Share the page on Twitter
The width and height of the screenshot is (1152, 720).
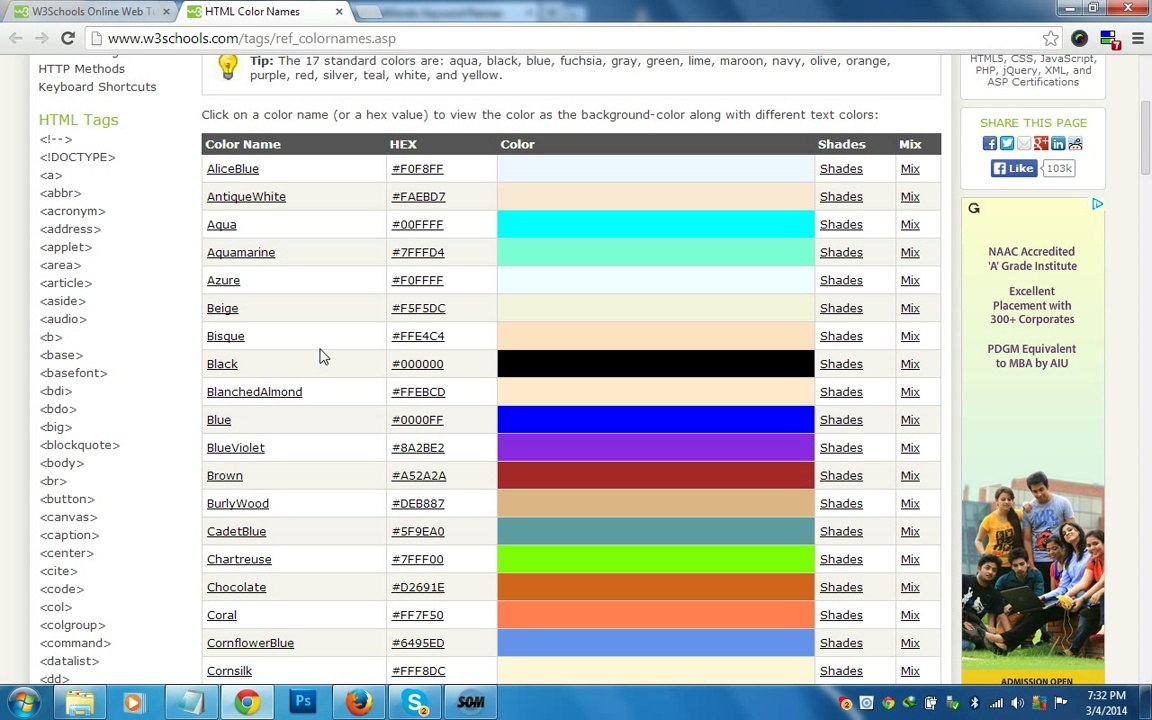(x=1007, y=143)
